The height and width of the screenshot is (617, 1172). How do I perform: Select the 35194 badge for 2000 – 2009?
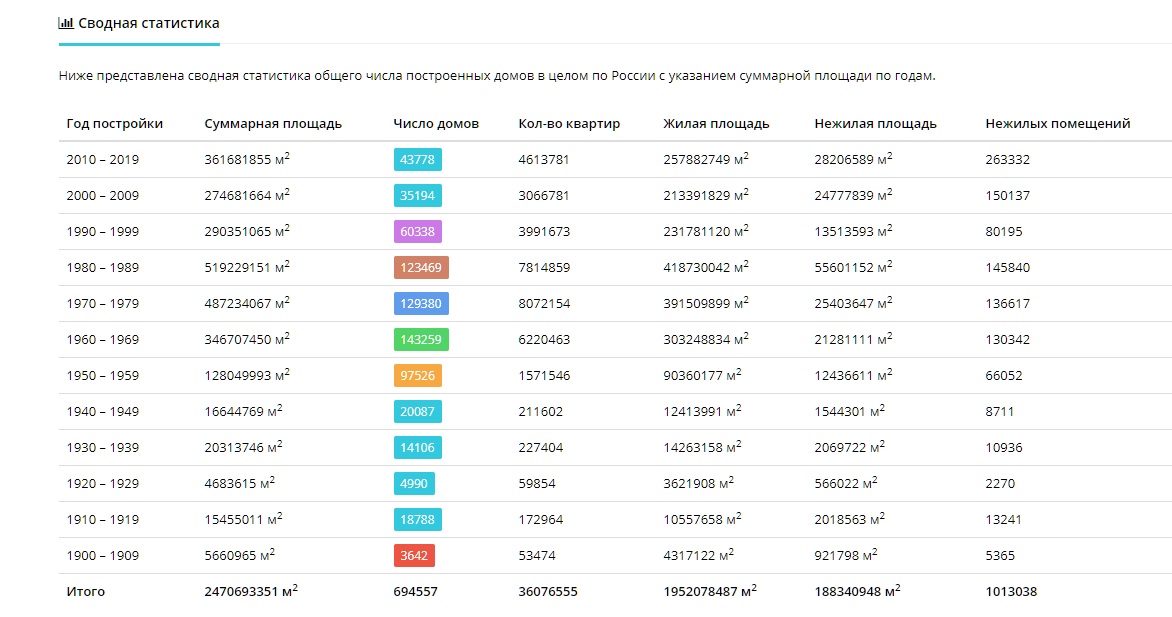pos(418,196)
